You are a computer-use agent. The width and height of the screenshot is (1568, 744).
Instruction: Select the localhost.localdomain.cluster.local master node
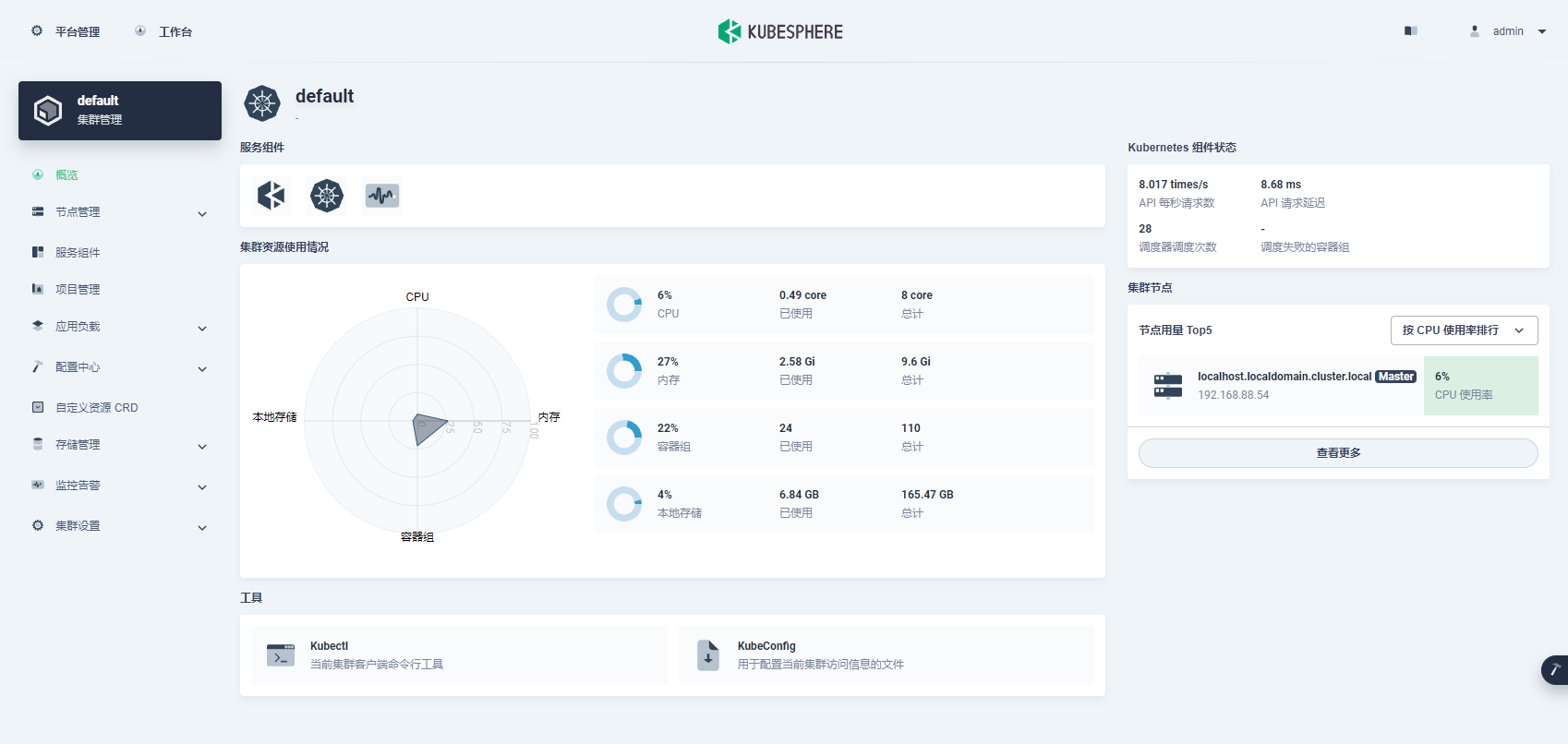coord(1284,377)
